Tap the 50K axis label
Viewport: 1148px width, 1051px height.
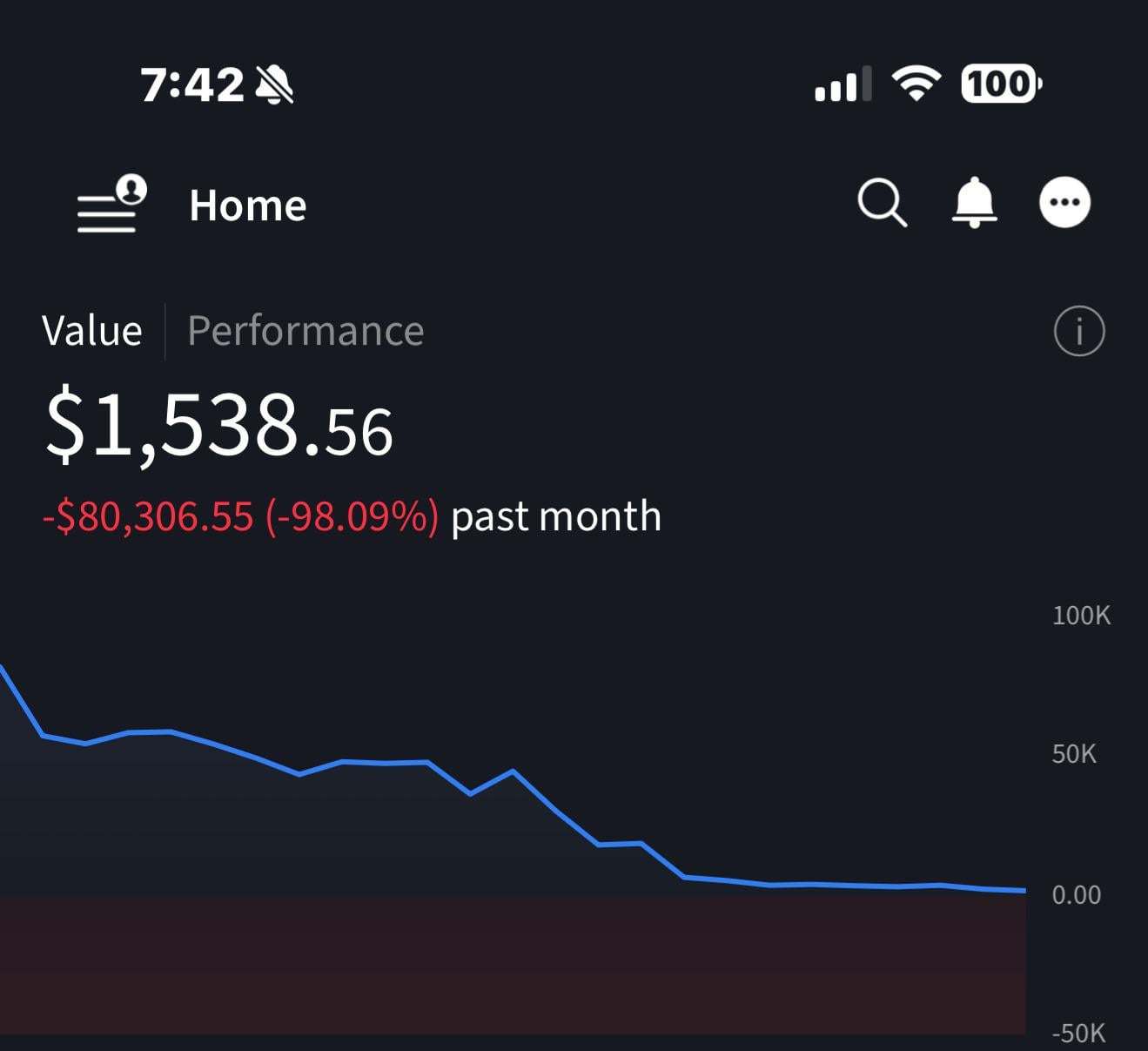1073,754
